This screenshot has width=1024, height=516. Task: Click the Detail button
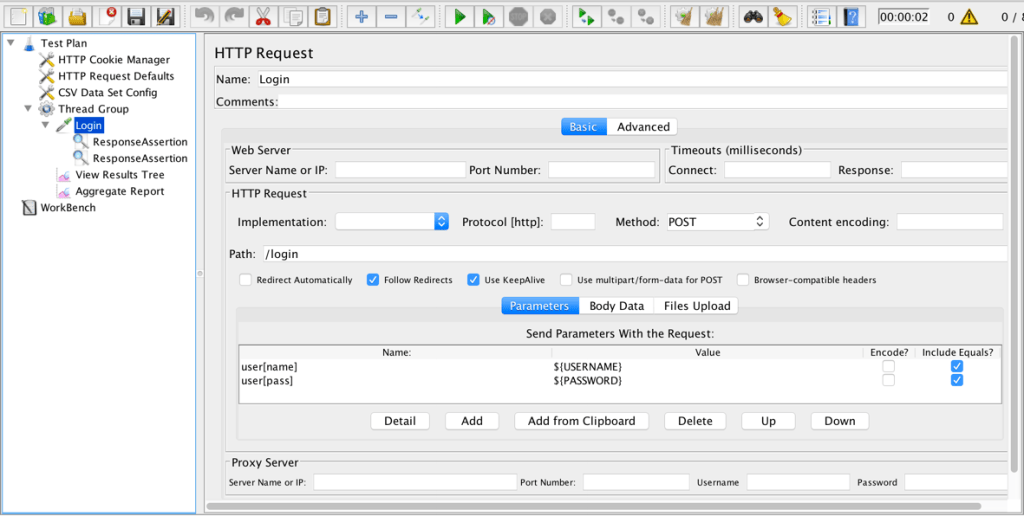[x=400, y=421]
